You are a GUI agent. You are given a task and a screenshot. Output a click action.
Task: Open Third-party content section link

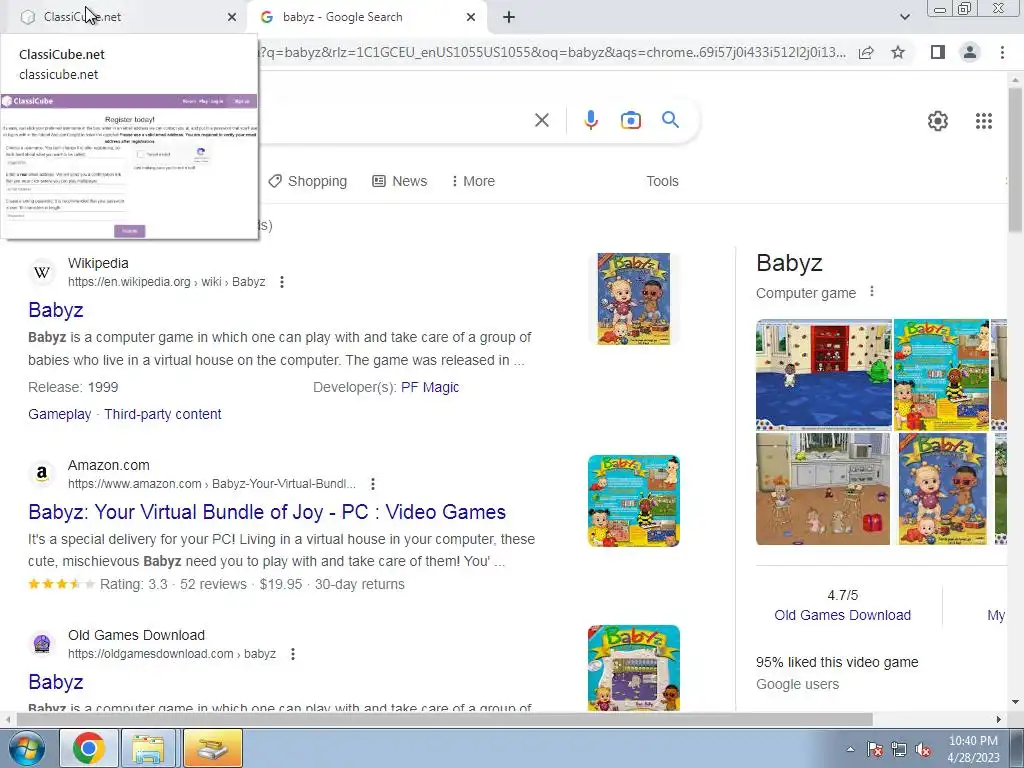(x=163, y=414)
